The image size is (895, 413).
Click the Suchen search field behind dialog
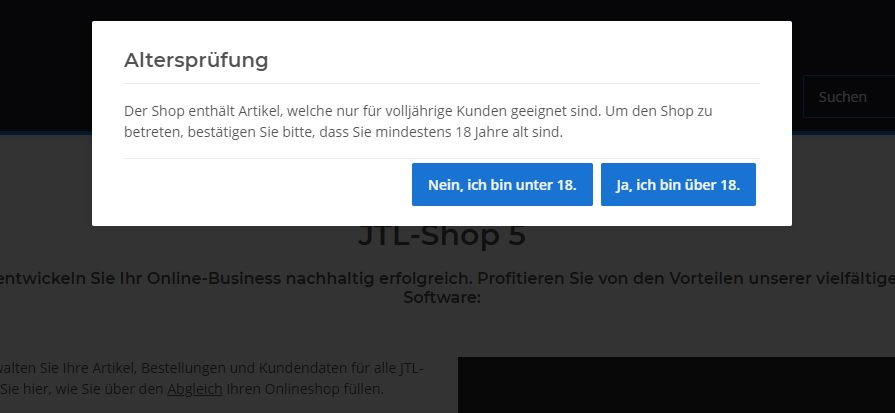point(849,97)
